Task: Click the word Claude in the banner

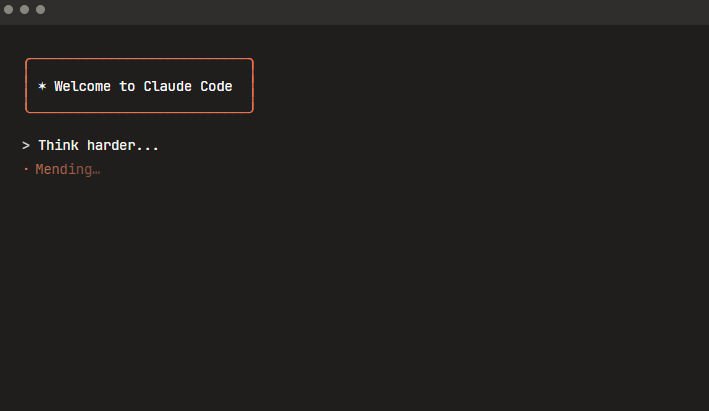Action: (x=168, y=87)
